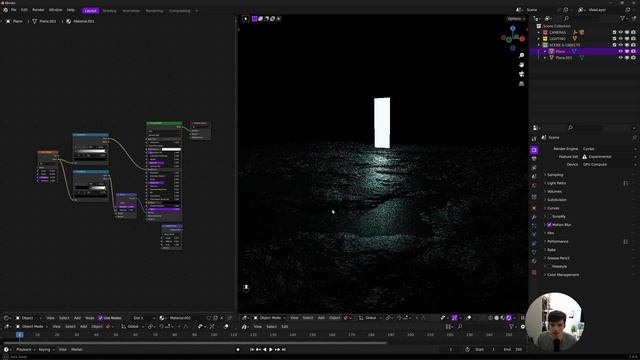Click the Material.001 breadcrumb label

(84, 21)
